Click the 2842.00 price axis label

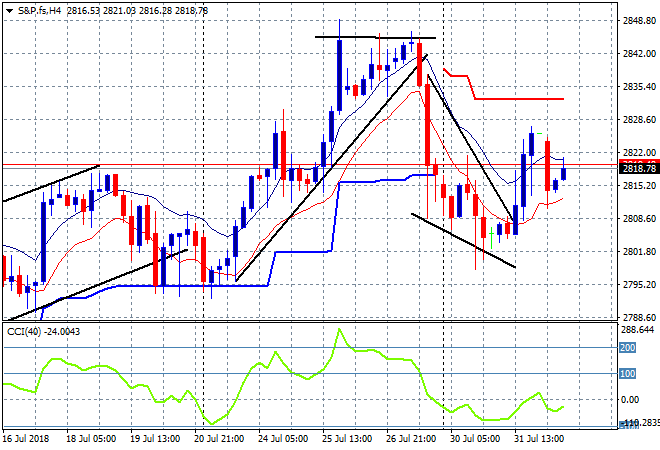[x=639, y=53]
